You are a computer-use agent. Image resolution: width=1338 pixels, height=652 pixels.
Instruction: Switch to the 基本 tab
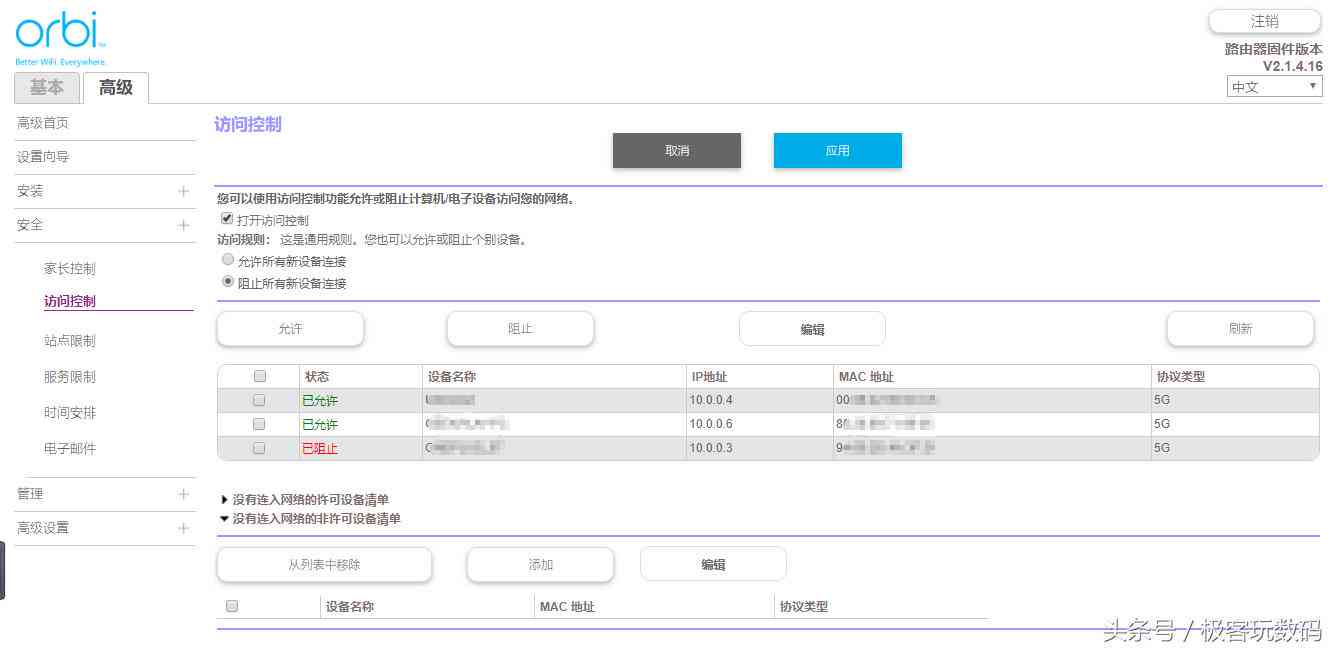(47, 88)
